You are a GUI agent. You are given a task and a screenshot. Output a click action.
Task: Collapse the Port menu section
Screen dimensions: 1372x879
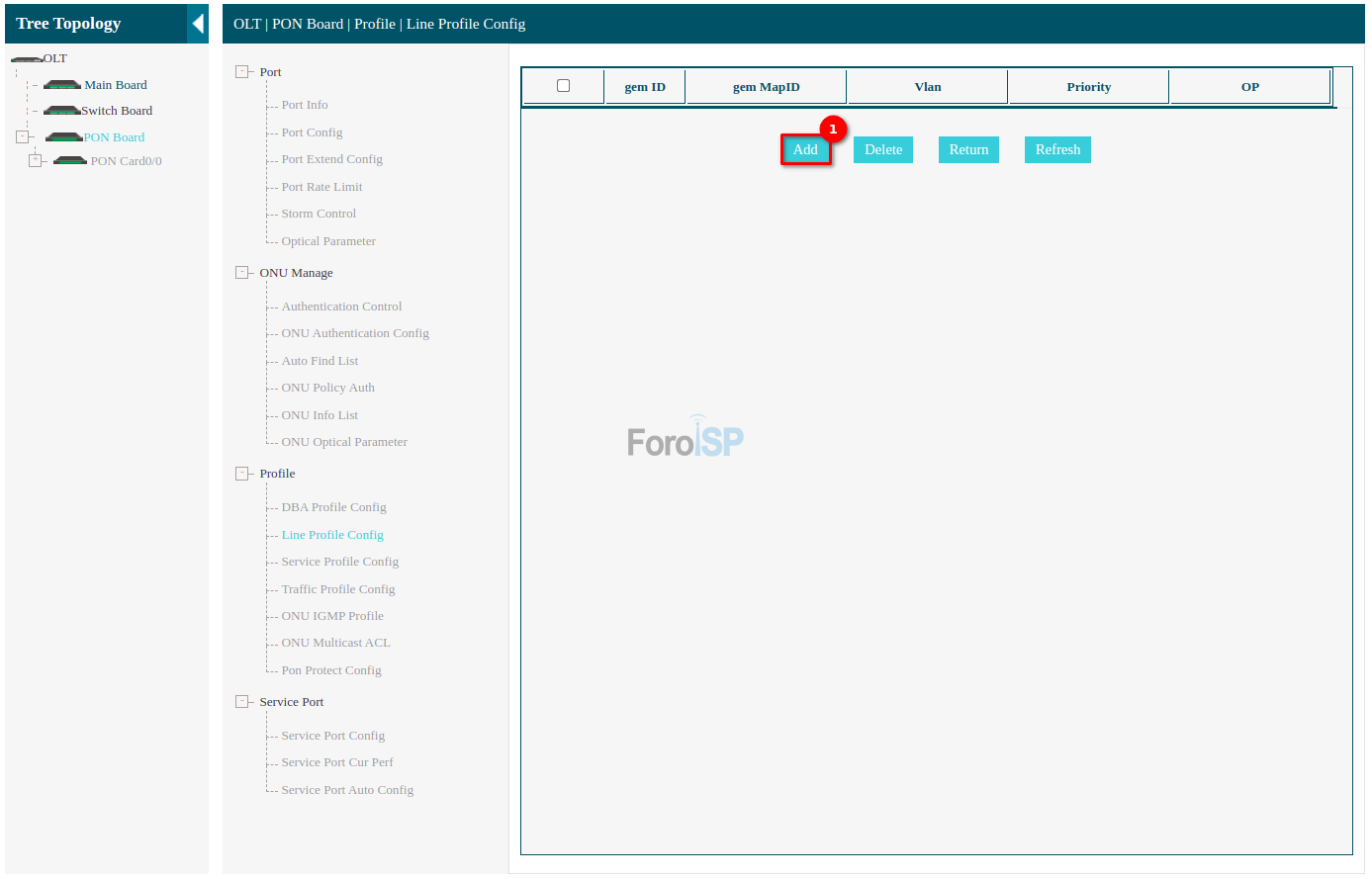[x=241, y=72]
